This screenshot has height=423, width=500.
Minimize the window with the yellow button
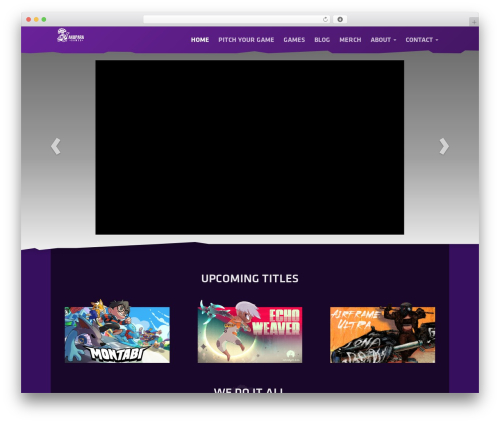click(36, 19)
